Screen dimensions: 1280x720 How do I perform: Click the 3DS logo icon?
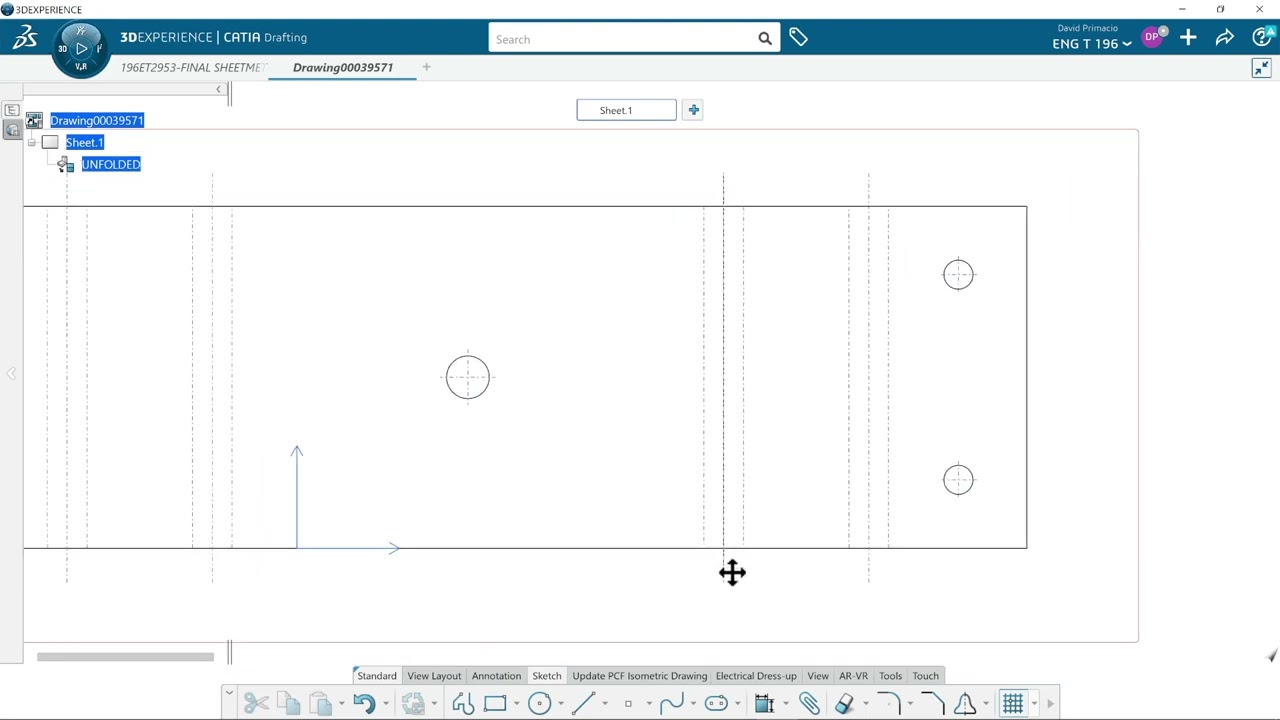click(x=25, y=38)
